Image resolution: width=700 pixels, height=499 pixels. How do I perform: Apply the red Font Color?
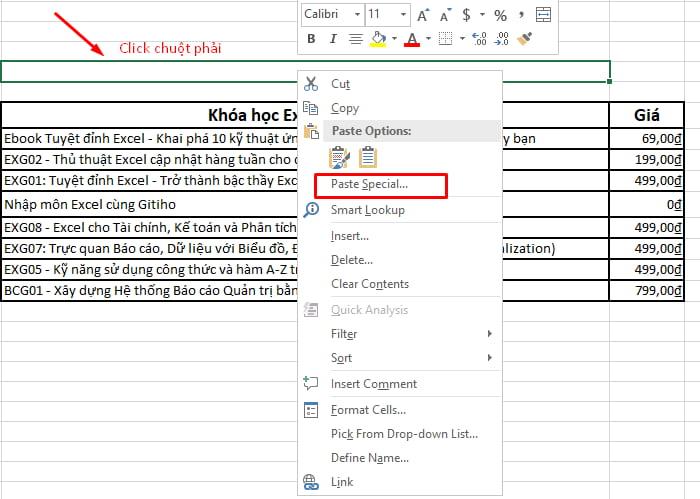click(412, 39)
